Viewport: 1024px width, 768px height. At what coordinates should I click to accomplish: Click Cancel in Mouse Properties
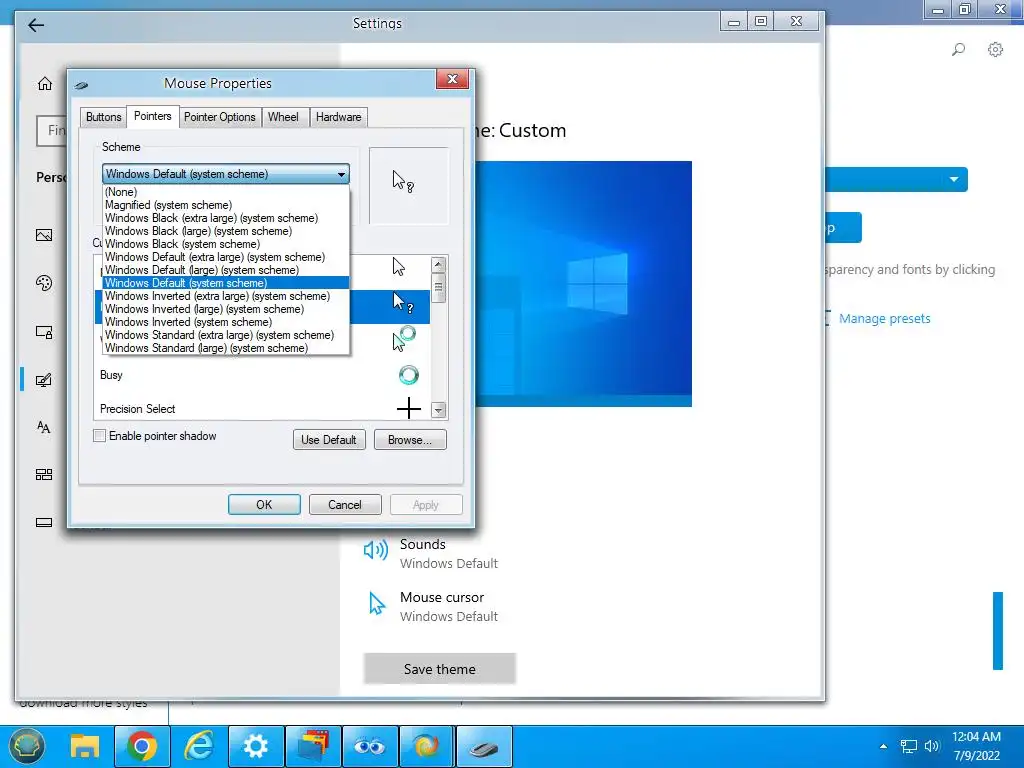coord(345,505)
